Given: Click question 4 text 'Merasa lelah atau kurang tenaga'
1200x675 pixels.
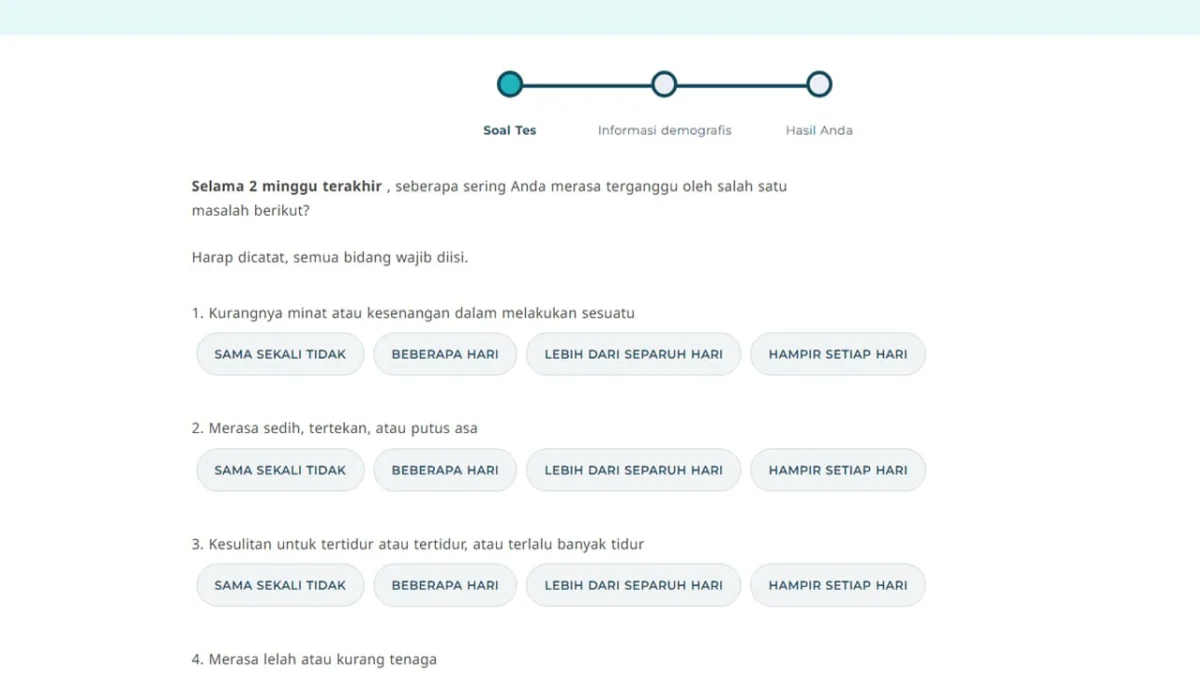Looking at the screenshot, I should click(314, 659).
